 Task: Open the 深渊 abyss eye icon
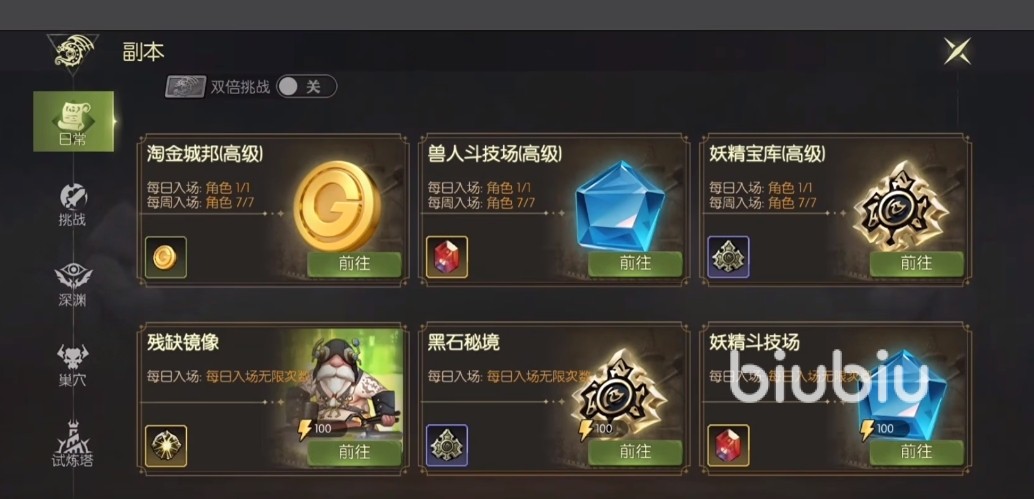[73, 285]
